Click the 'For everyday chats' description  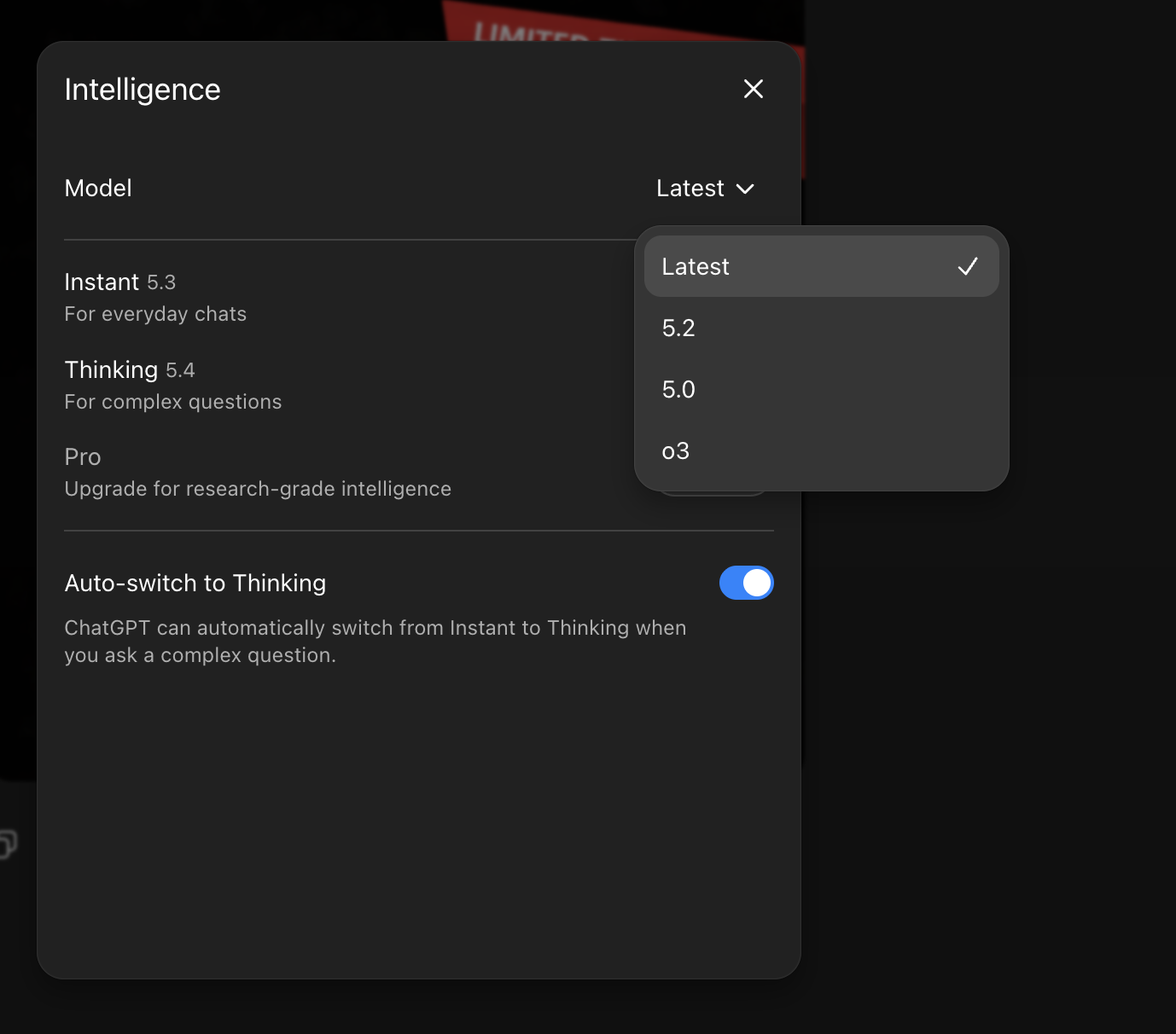click(x=155, y=314)
